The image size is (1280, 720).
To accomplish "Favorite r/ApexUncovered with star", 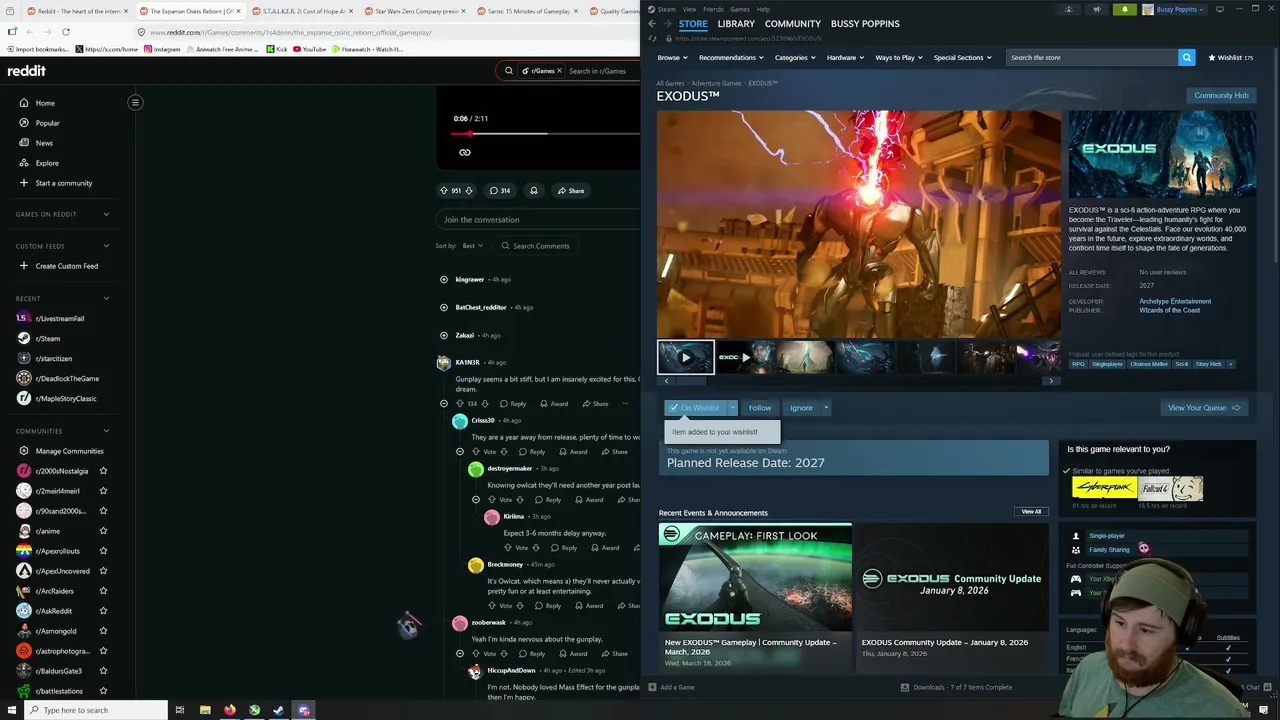I will [103, 571].
